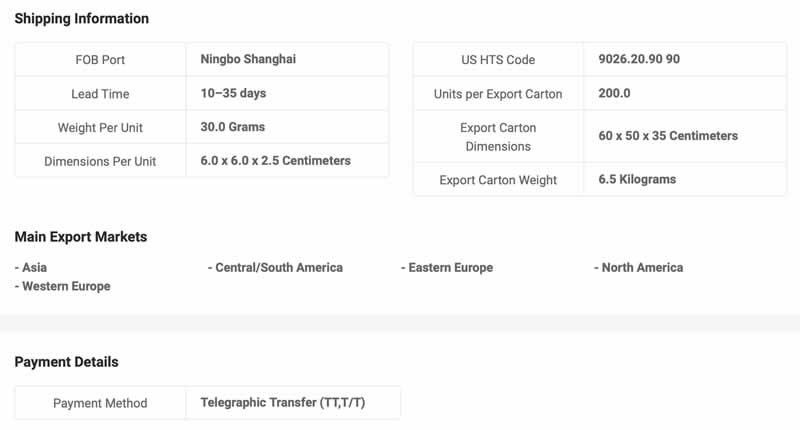Select the 6.0 x 6.0 x 2.5 Centimeters value

pyautogui.click(x=276, y=161)
